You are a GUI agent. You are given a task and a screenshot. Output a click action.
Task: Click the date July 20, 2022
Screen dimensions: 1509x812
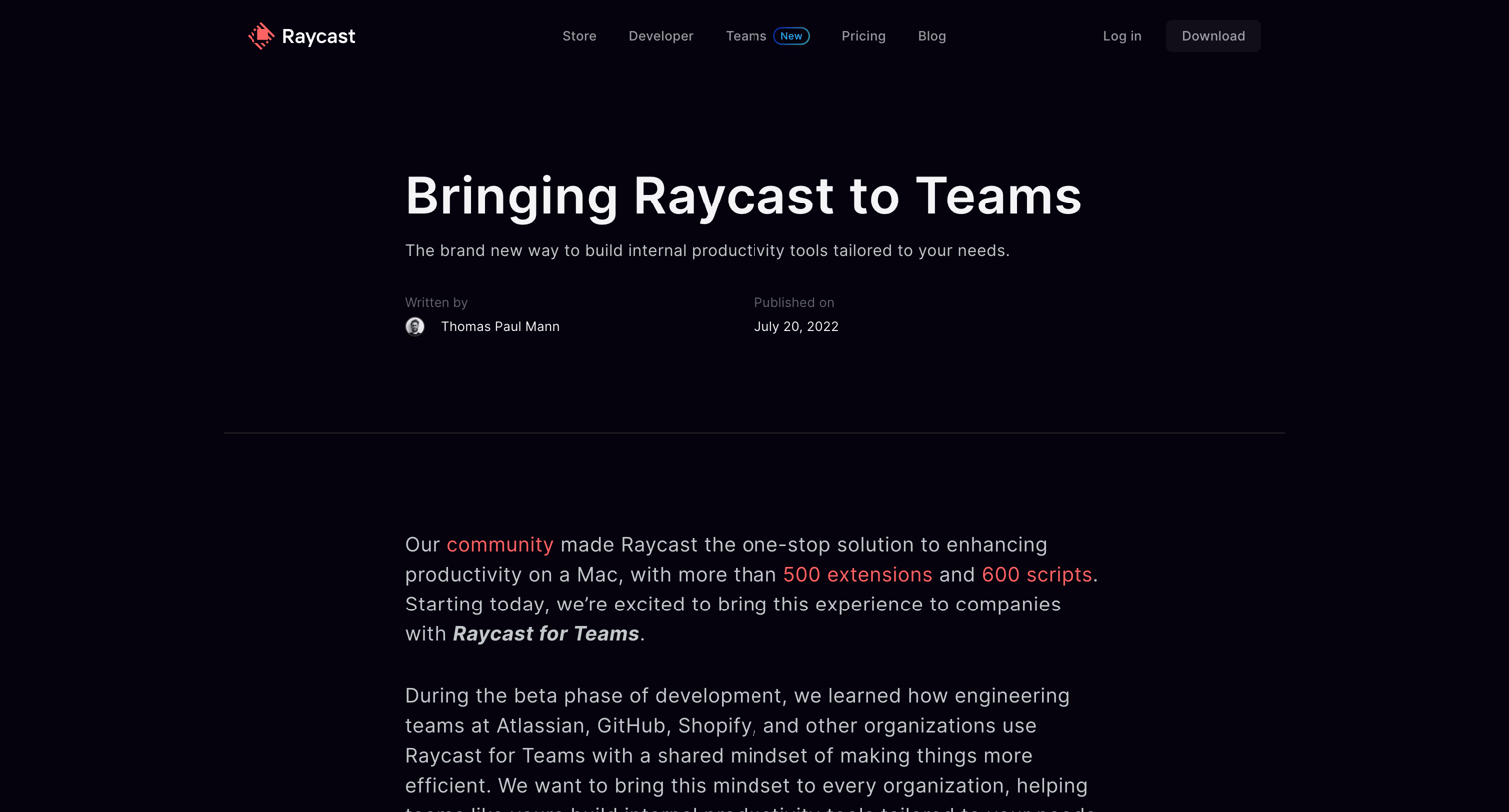(x=796, y=327)
